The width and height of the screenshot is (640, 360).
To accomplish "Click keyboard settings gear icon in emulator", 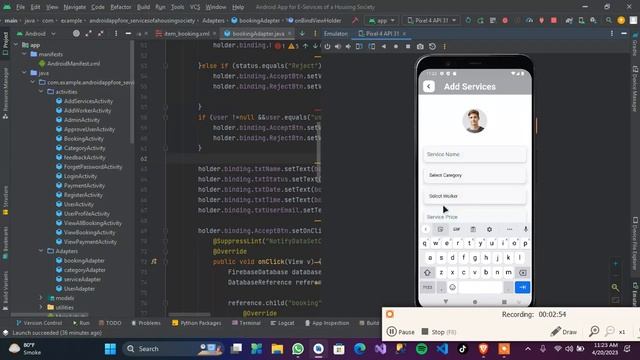I will point(489,229).
